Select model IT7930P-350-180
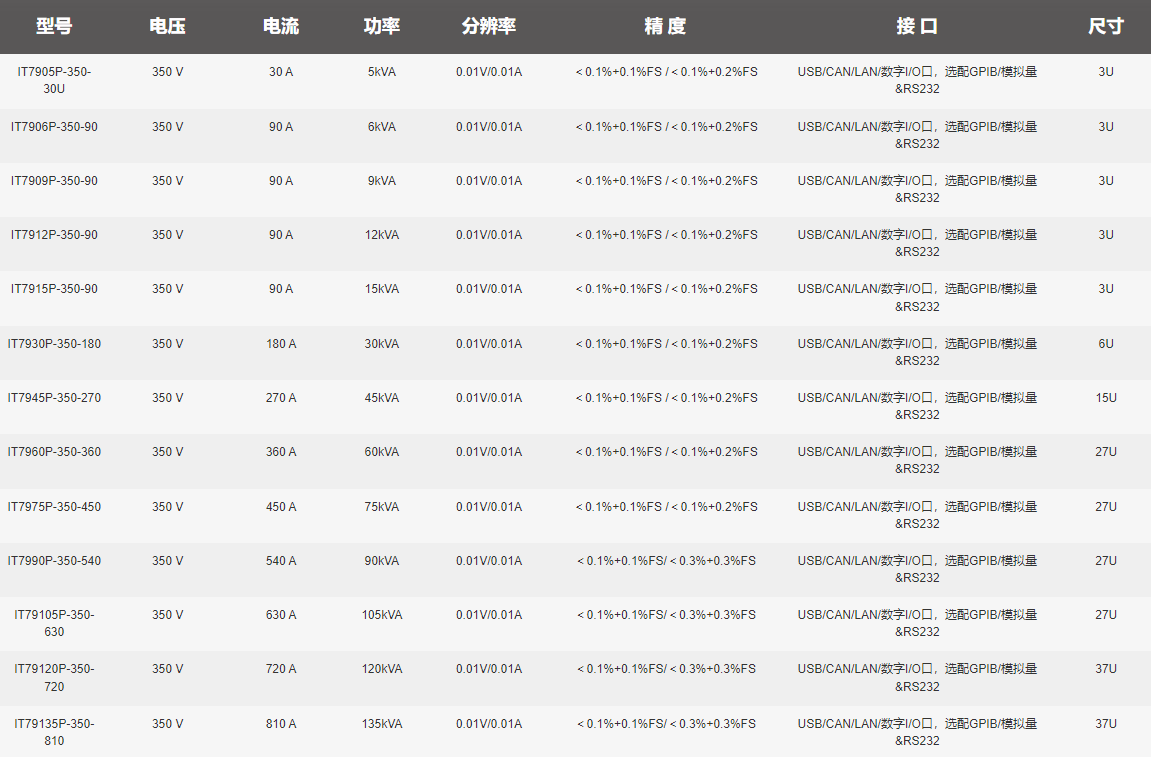Viewport: 1151px width, 757px height. (x=54, y=344)
